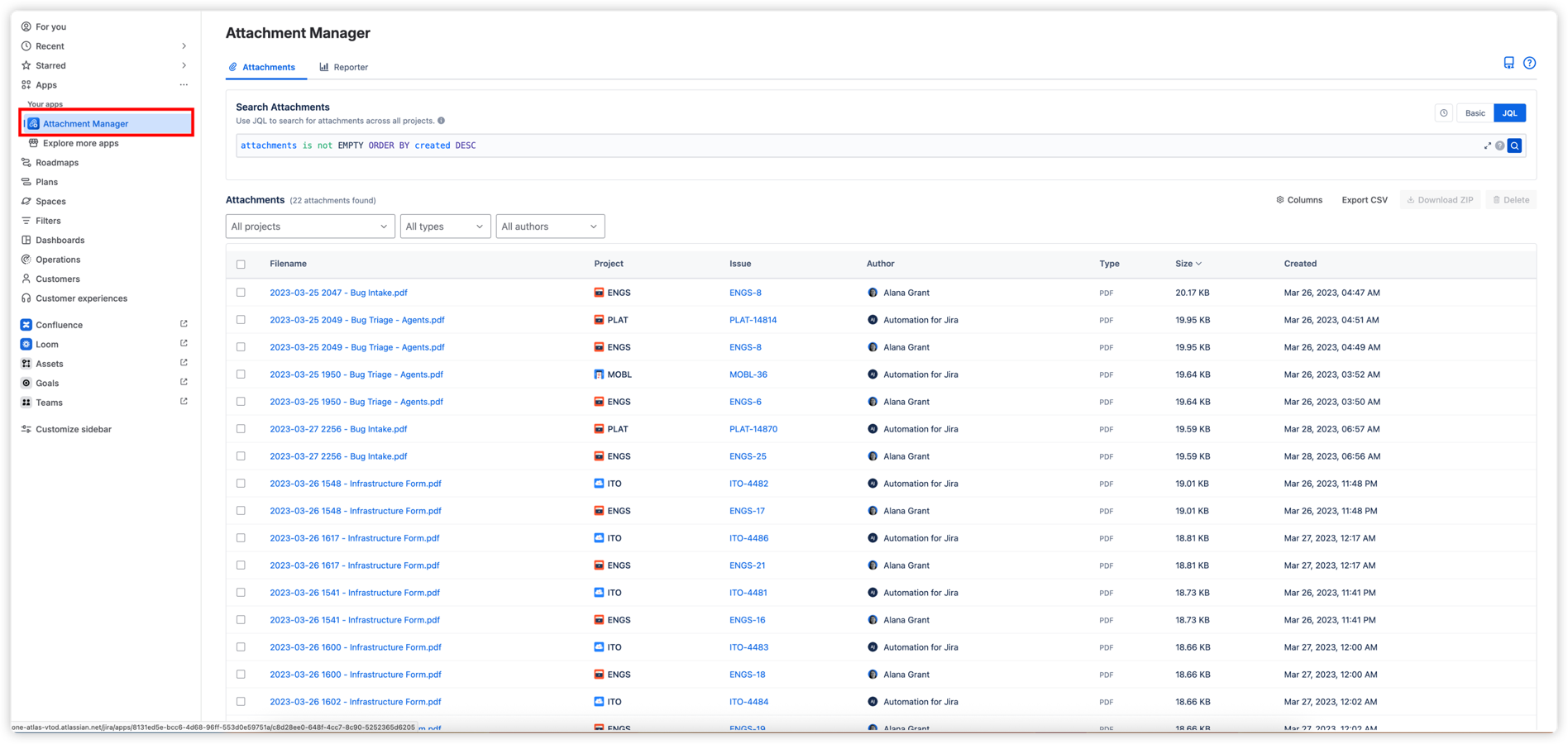Image resolution: width=1568 pixels, height=744 pixels.
Task: Open Explore more apps
Action: coord(80,143)
